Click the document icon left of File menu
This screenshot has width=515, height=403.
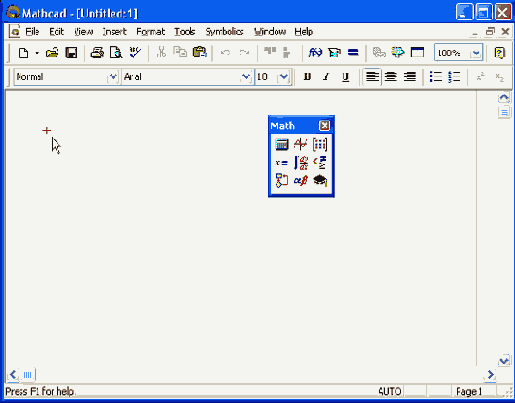(x=14, y=32)
